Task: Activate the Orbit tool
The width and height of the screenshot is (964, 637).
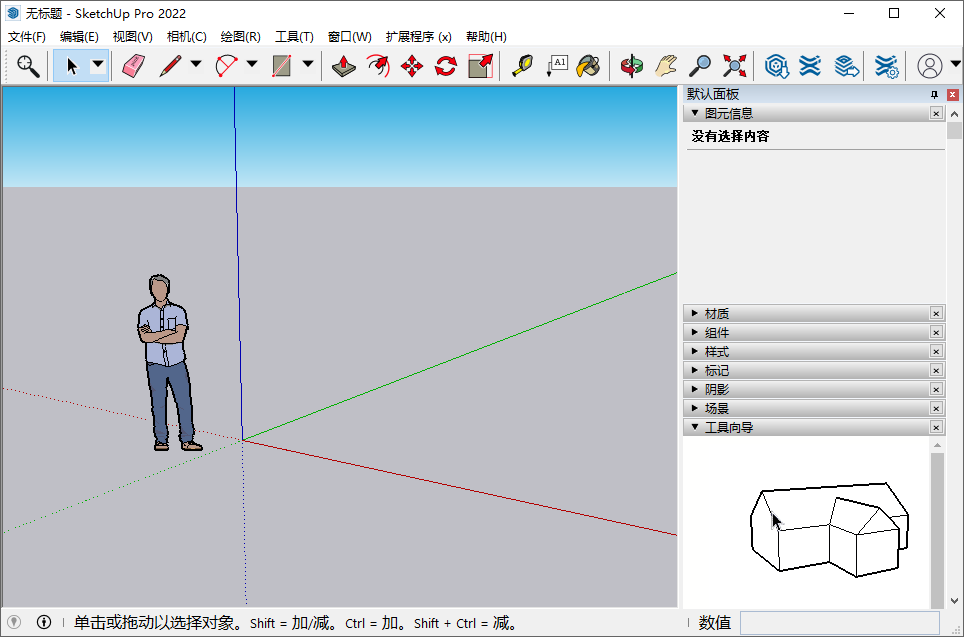Action: (631, 66)
